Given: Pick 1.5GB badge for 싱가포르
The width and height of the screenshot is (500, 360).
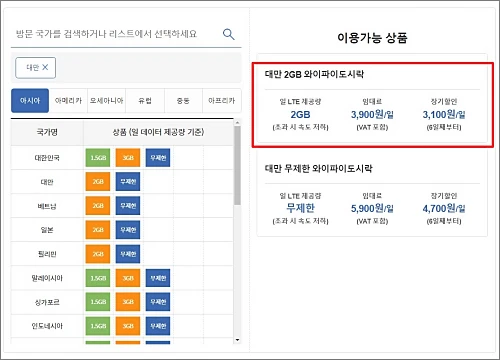Looking at the screenshot, I should click(x=98, y=302).
